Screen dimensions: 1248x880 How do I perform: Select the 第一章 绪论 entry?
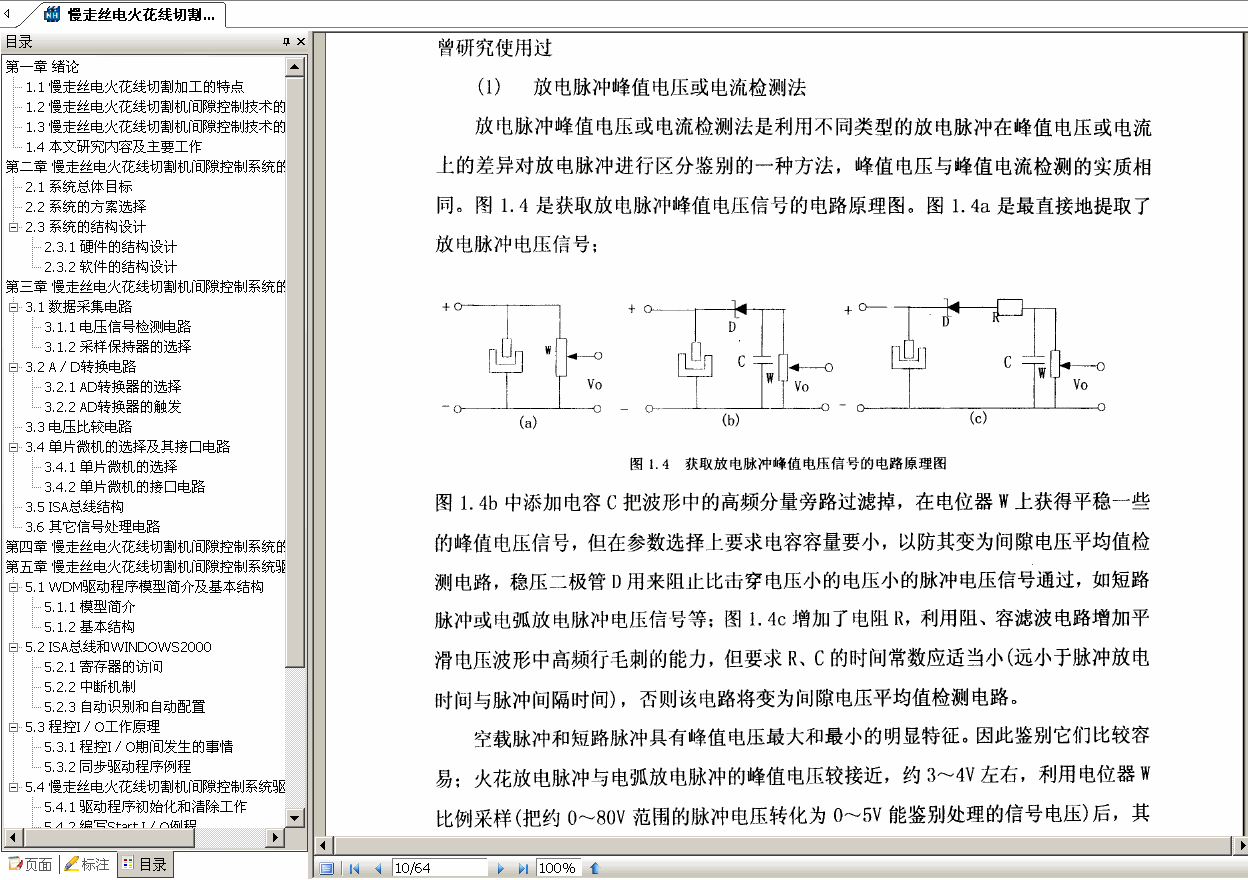pos(43,67)
